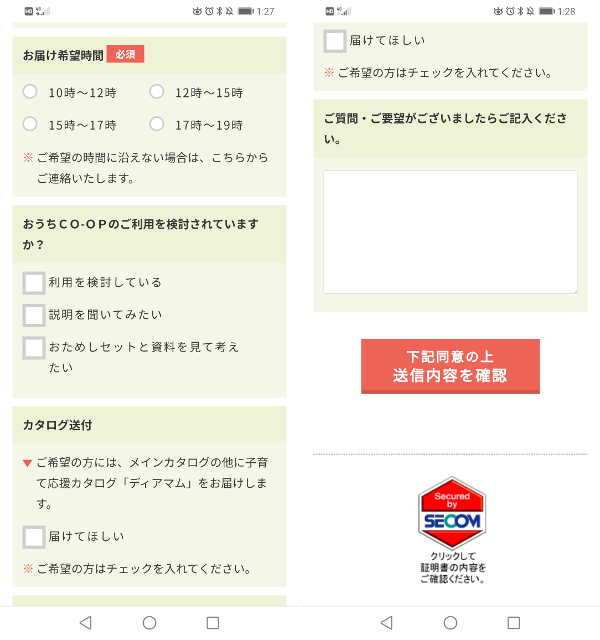Image resolution: width=600 pixels, height=640 pixels.
Task: Tap the back navigation triangle on the left screen
Action: (86, 623)
